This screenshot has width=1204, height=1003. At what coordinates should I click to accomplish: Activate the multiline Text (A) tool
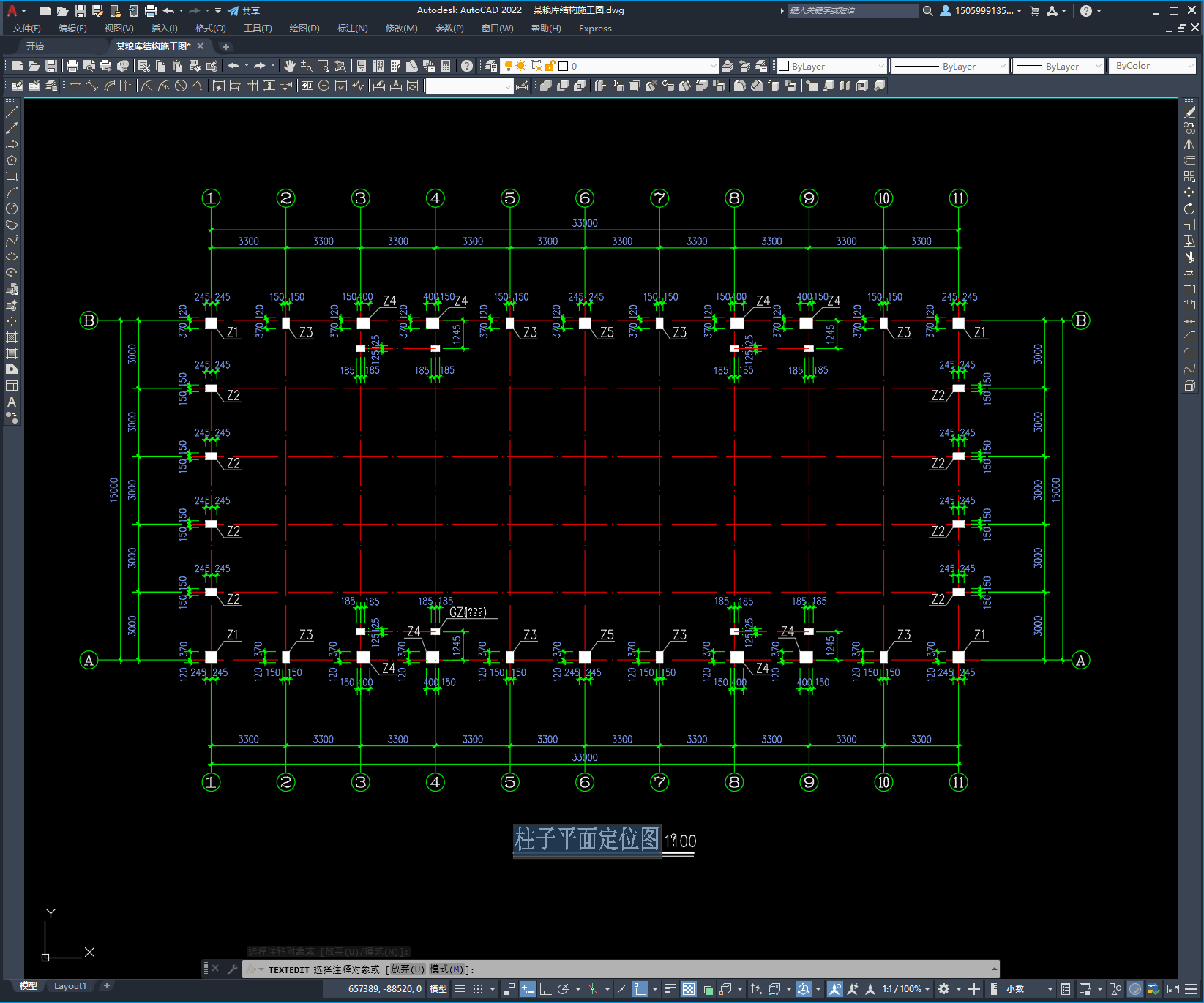point(12,402)
